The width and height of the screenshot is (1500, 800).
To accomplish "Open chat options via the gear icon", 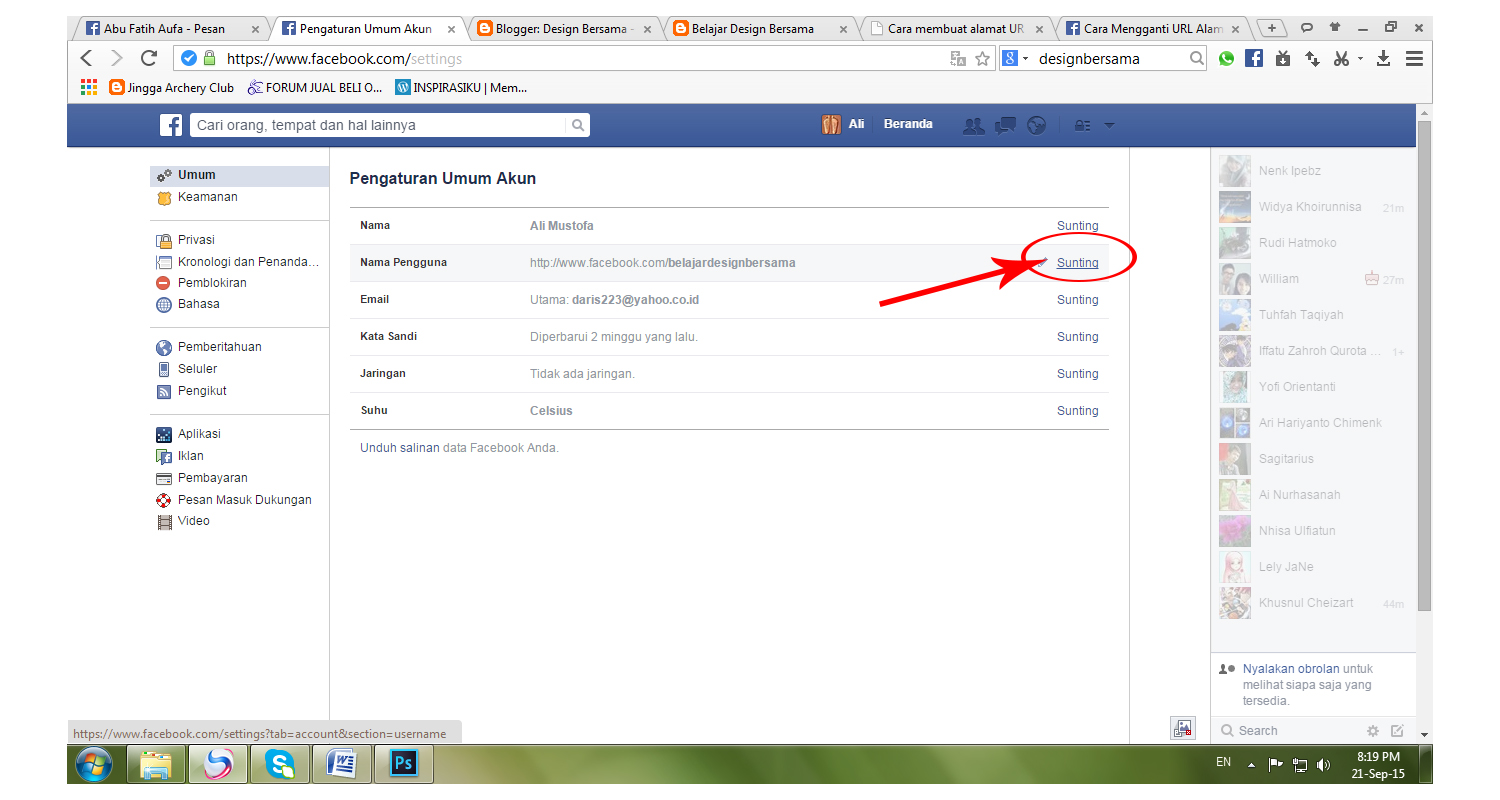I will (x=1372, y=731).
